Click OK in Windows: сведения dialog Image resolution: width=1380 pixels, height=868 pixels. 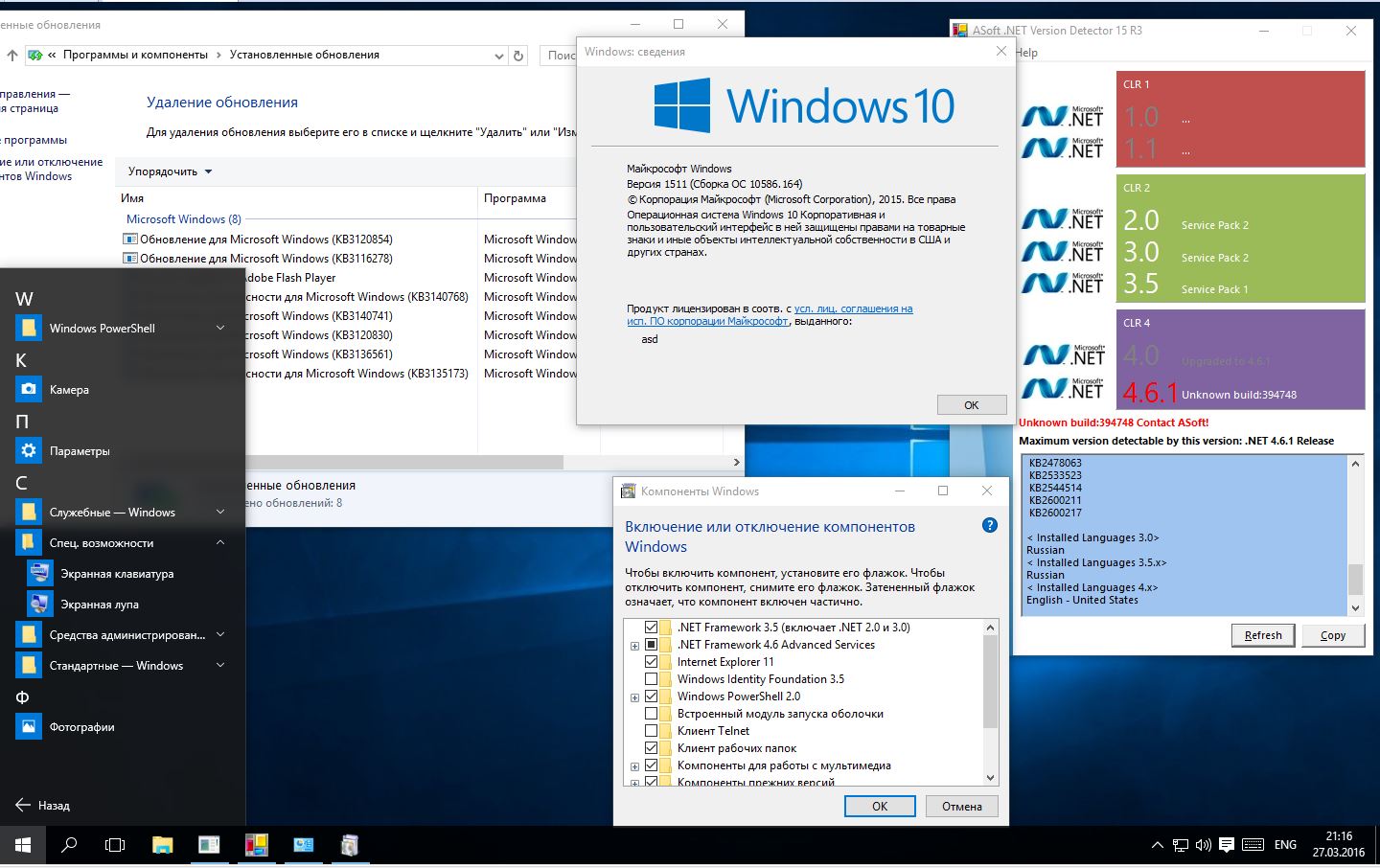point(971,405)
